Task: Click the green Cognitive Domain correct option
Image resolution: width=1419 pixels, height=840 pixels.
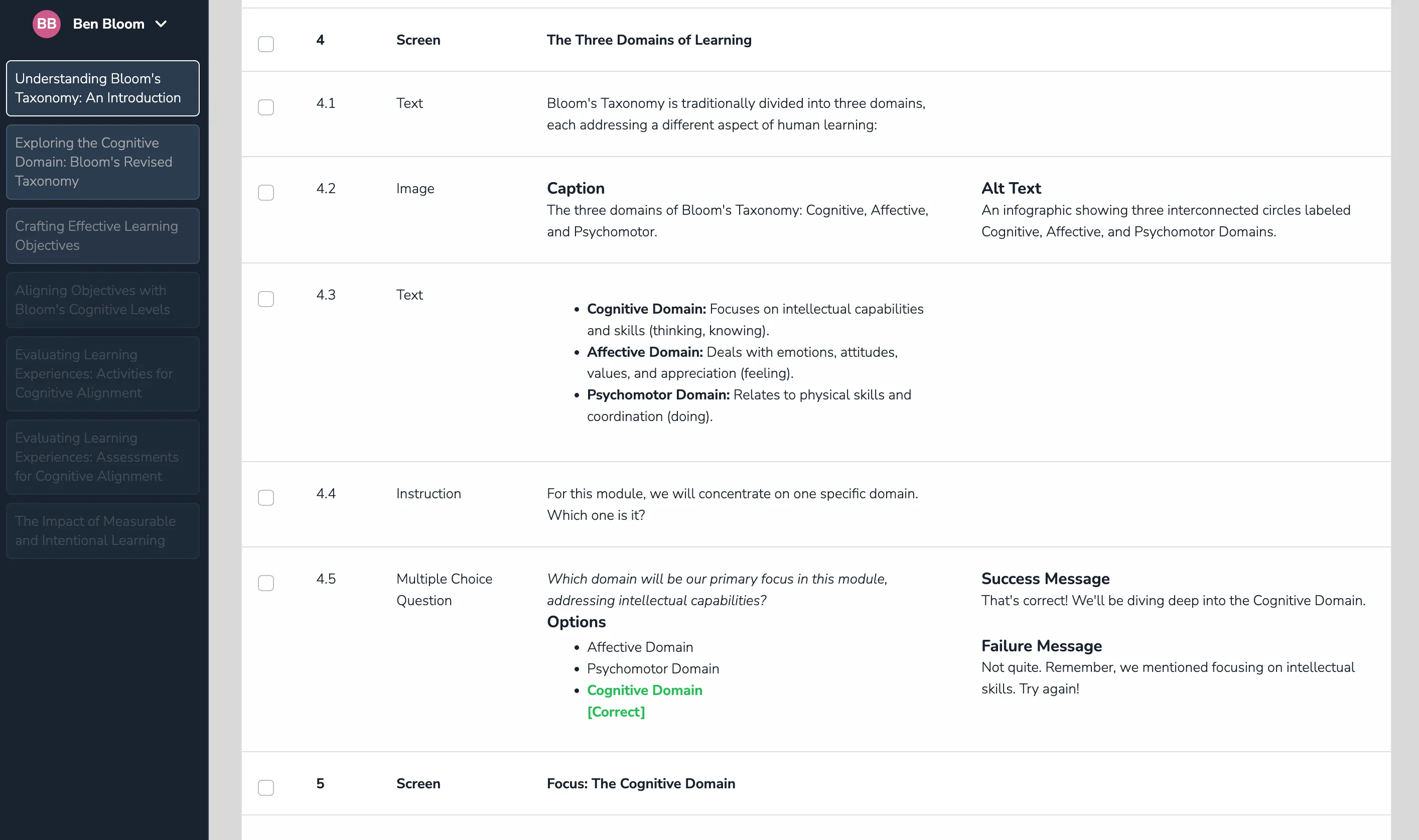Action: click(644, 690)
